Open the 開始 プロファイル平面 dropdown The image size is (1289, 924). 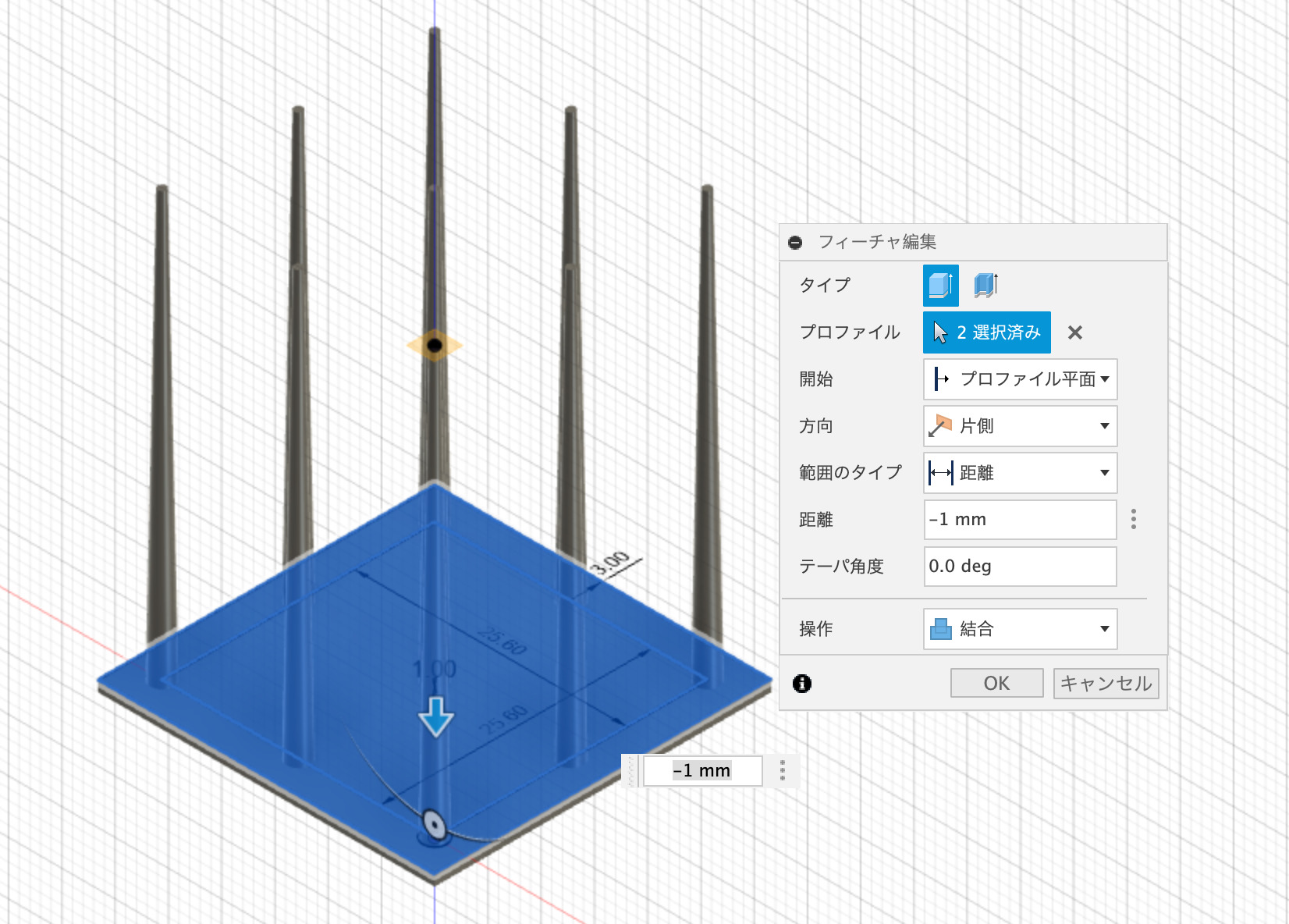pyautogui.click(x=1021, y=379)
